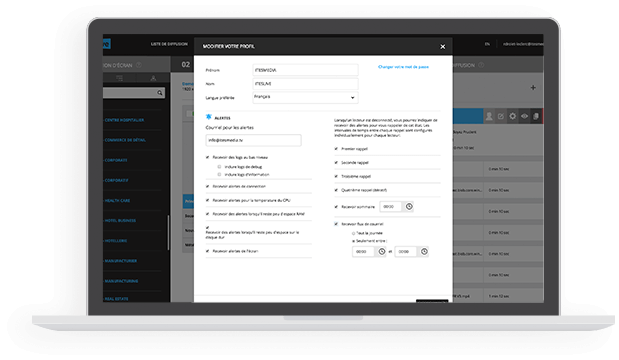Enable Inclure logs de debug
This screenshot has height=360, width=619.
219,167
